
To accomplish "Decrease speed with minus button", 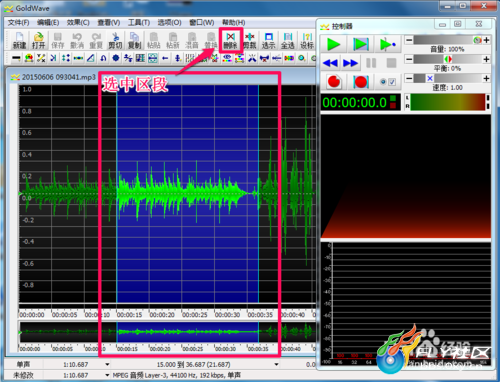I will pyautogui.click(x=409, y=78).
